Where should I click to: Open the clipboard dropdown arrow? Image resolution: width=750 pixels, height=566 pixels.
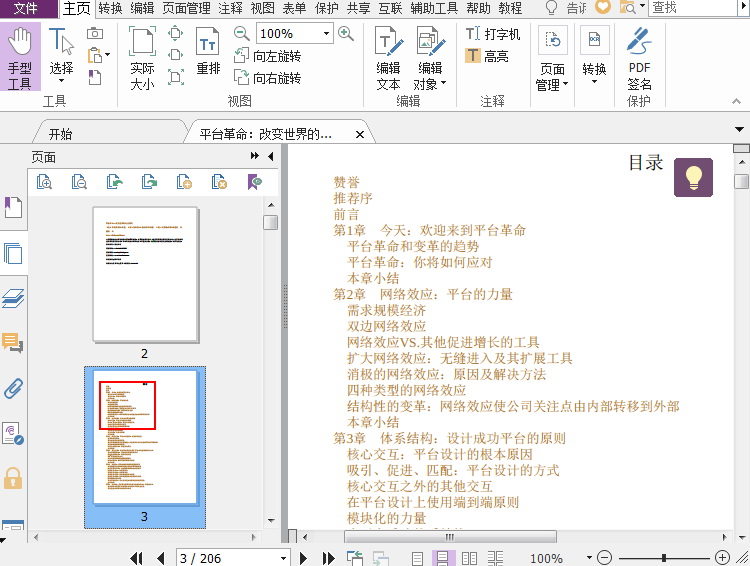click(x=108, y=55)
